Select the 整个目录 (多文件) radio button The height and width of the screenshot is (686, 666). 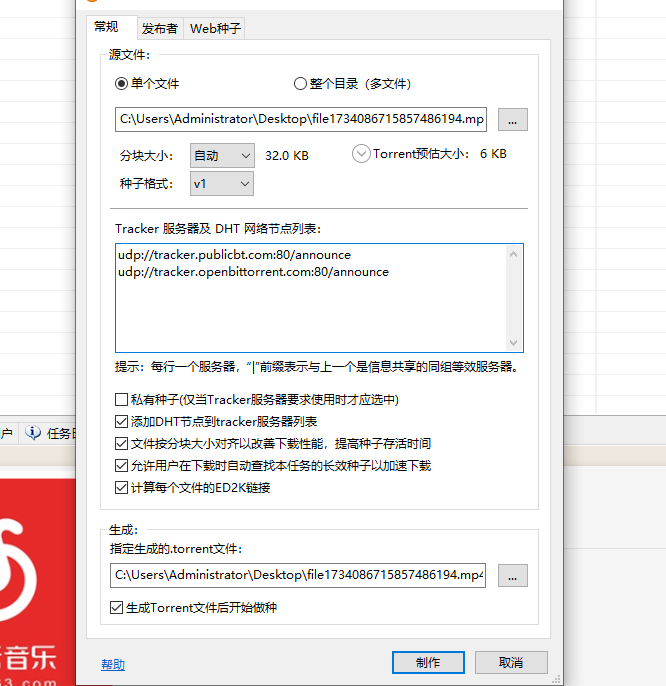click(x=300, y=84)
